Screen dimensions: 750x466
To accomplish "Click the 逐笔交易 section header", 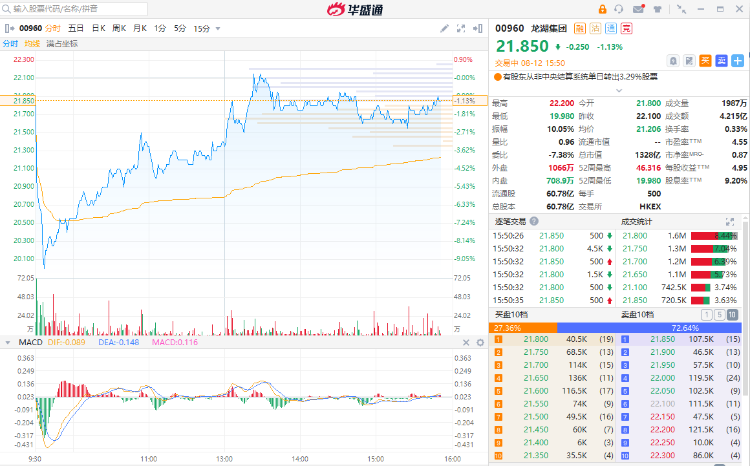I will [x=510, y=222].
